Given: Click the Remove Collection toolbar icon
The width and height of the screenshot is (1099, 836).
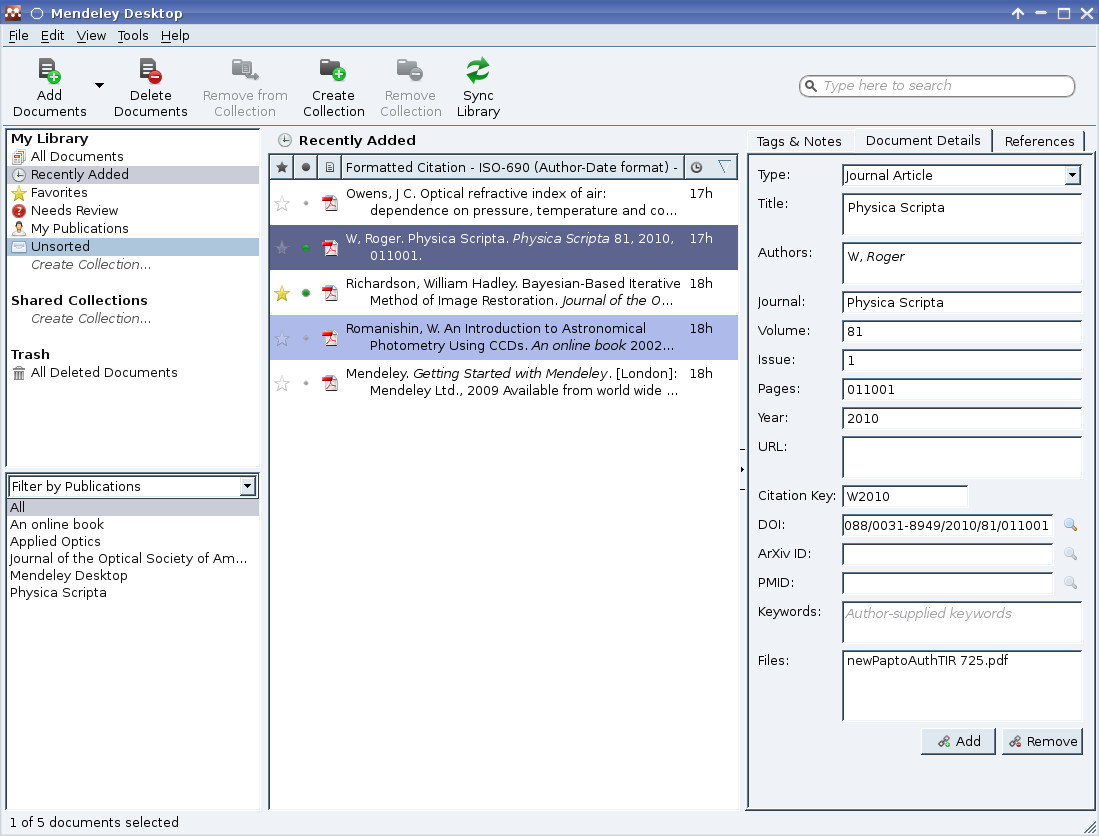Looking at the screenshot, I should tap(410, 70).
